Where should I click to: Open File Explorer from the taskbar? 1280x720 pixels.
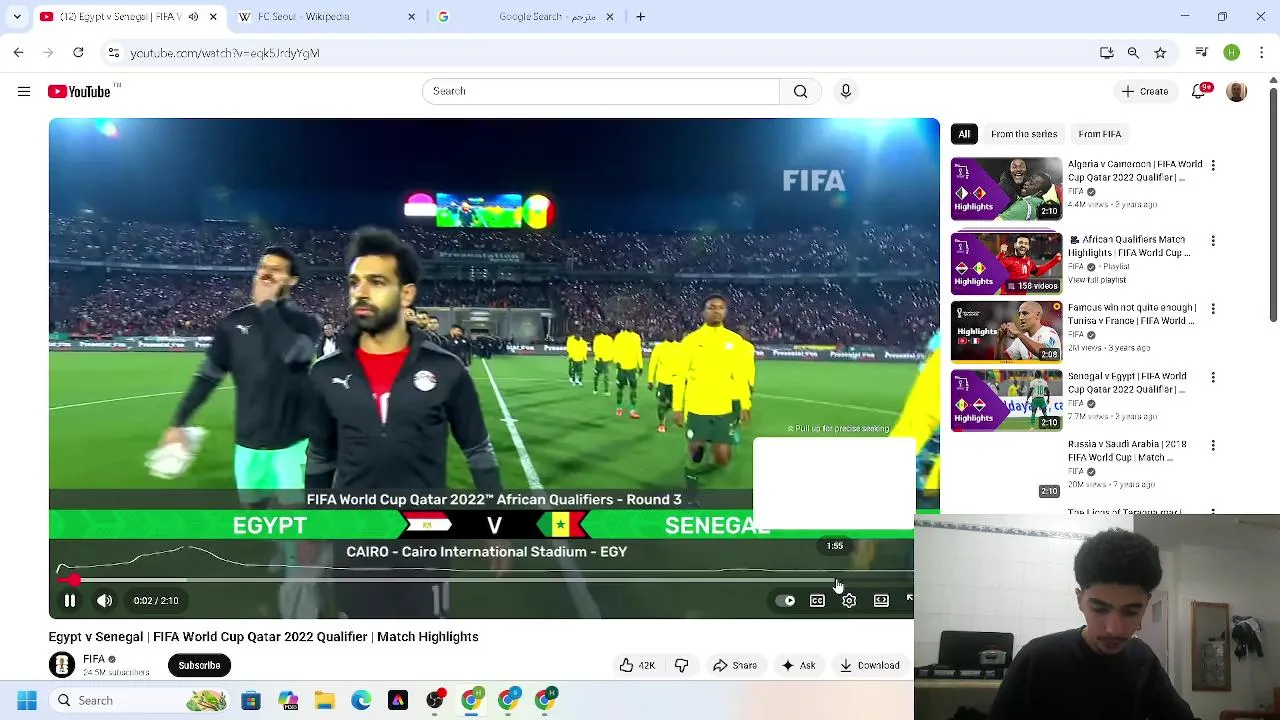tap(324, 701)
